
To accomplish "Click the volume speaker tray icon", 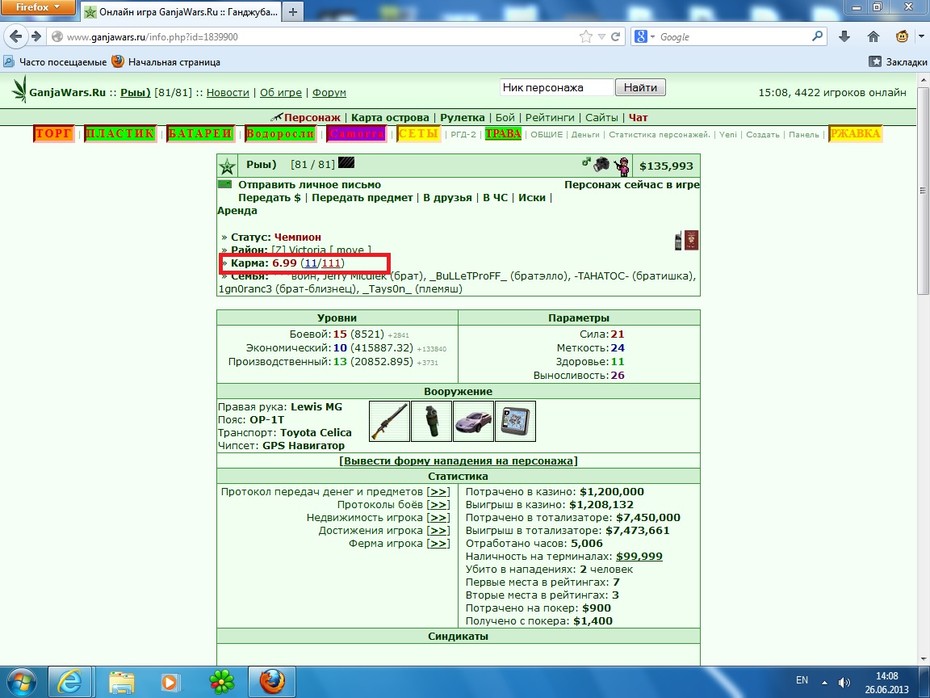I will tap(845, 682).
